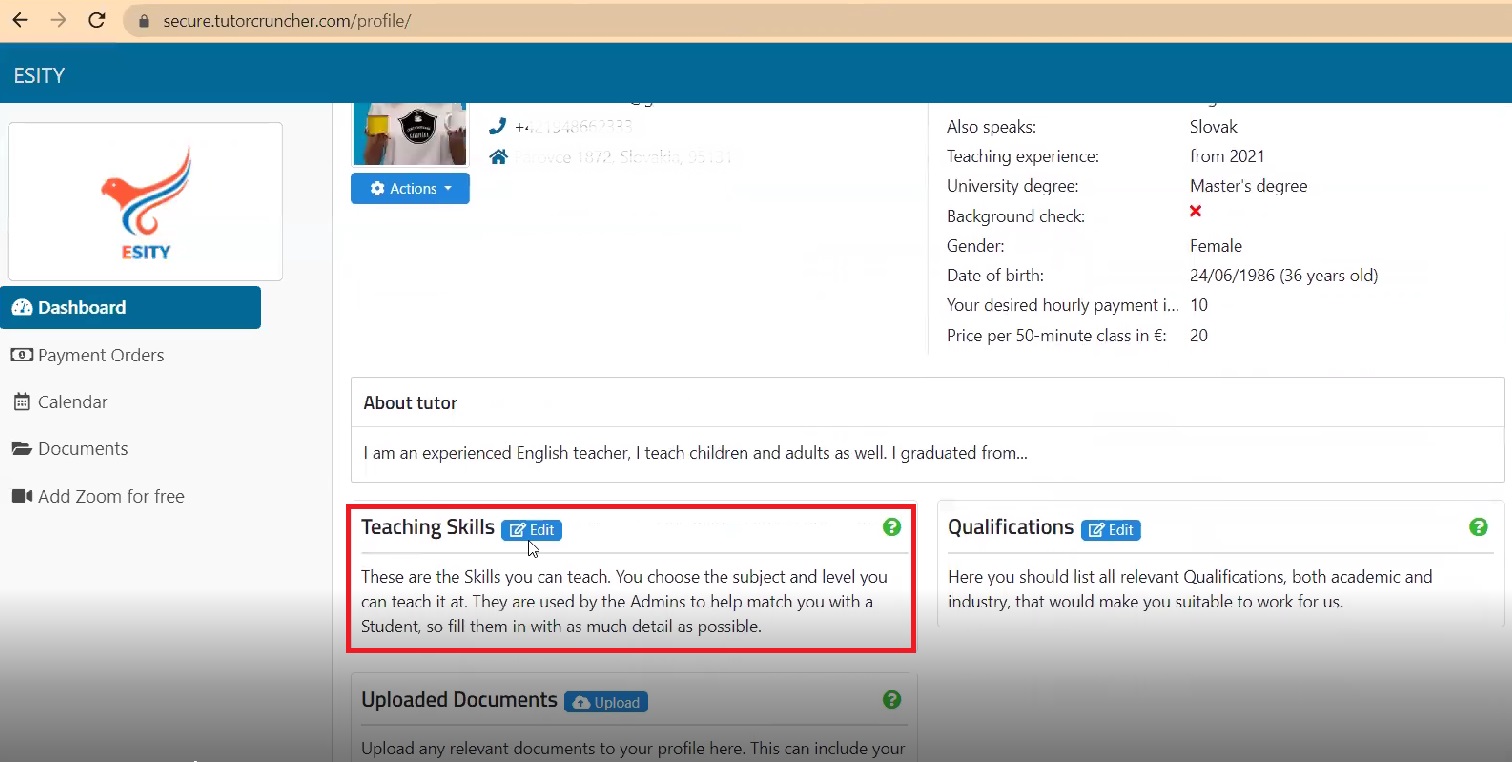
Task: Click the video camera icon for Add Zoom
Action: 22,495
